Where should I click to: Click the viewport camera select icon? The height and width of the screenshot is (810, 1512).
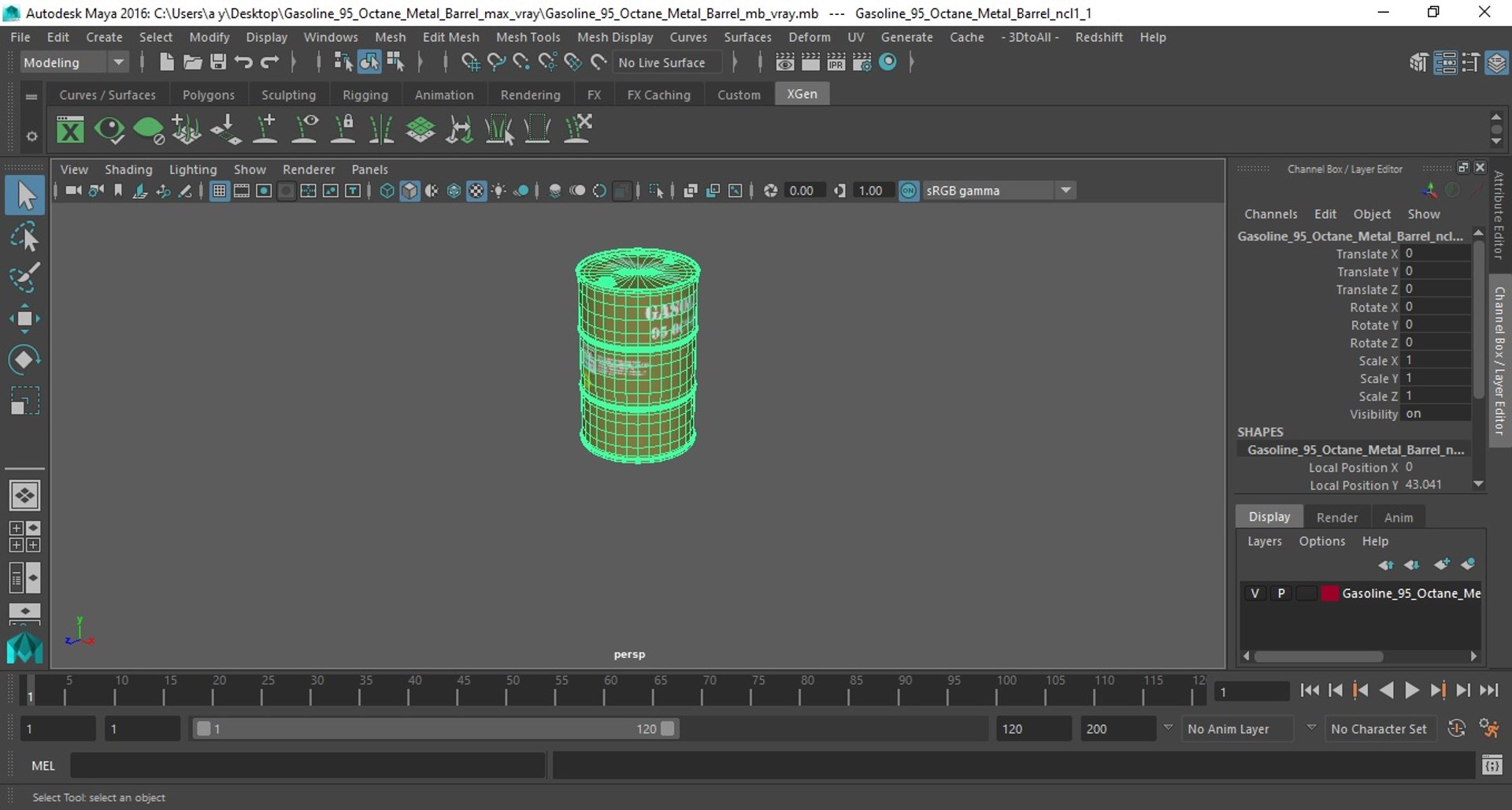point(72,191)
